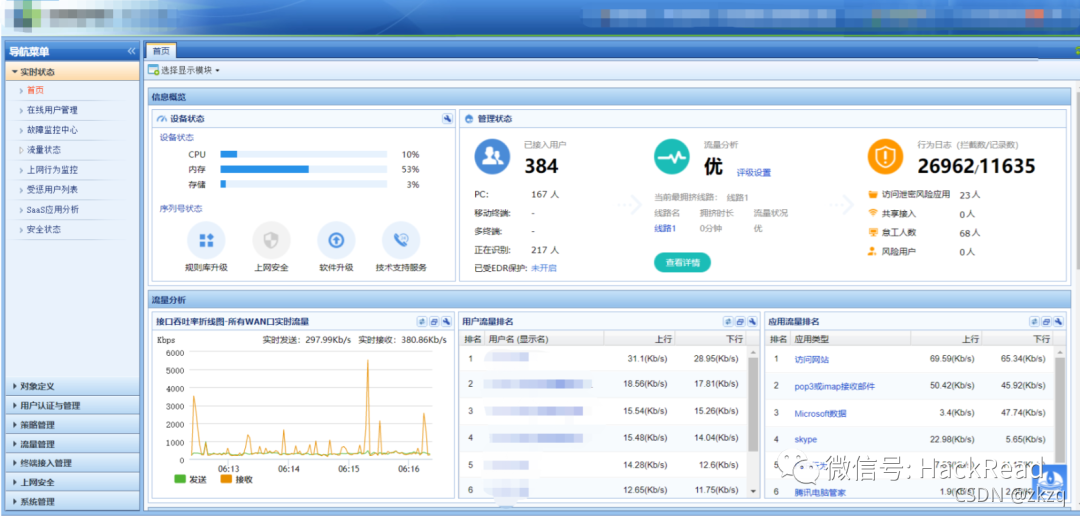
Task: Maximize the 应用流量排名 panel
Action: (x=1046, y=322)
